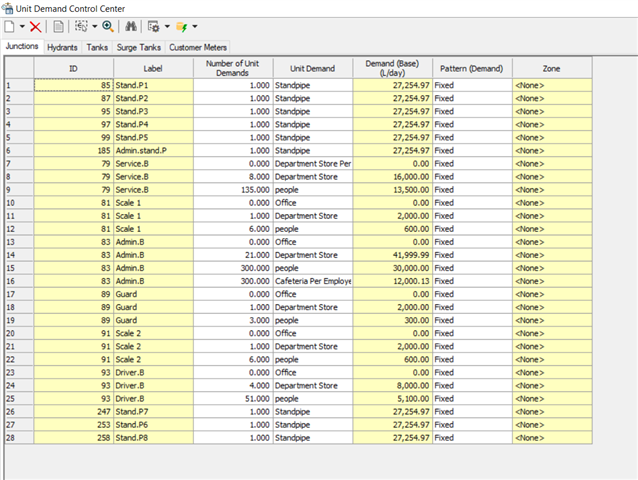Click the ID cell containing 85

(73, 85)
